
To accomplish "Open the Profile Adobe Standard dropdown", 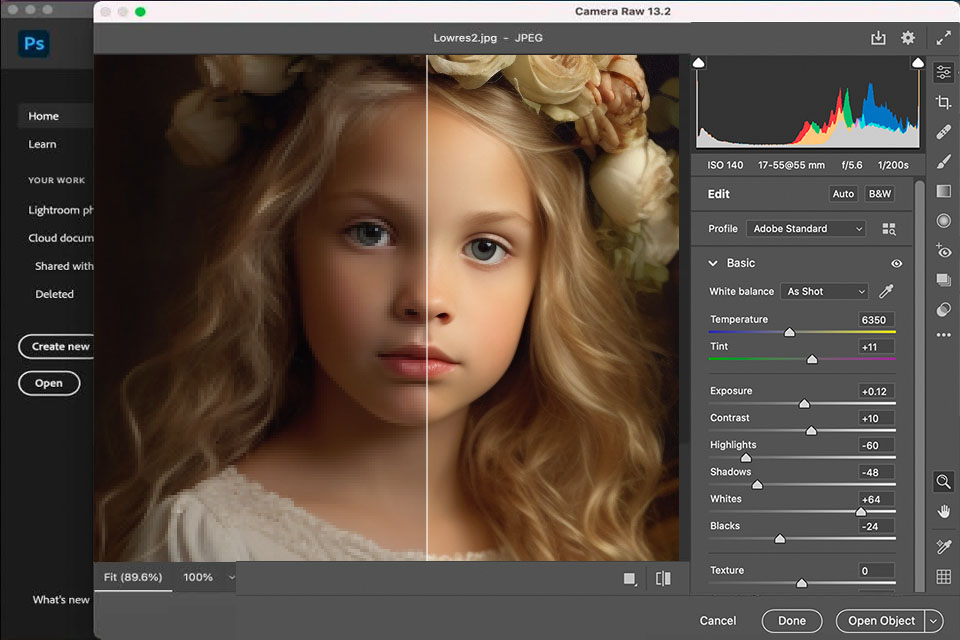I will tap(806, 228).
